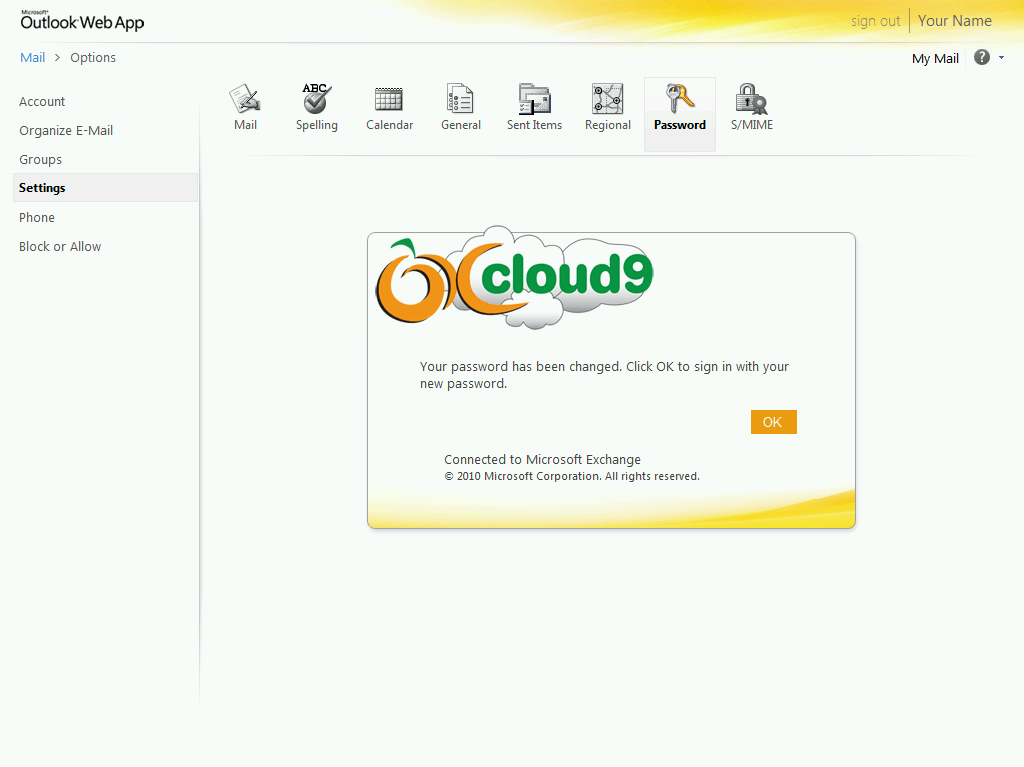Click the help question mark icon
The width and height of the screenshot is (1024, 767).
tap(982, 57)
